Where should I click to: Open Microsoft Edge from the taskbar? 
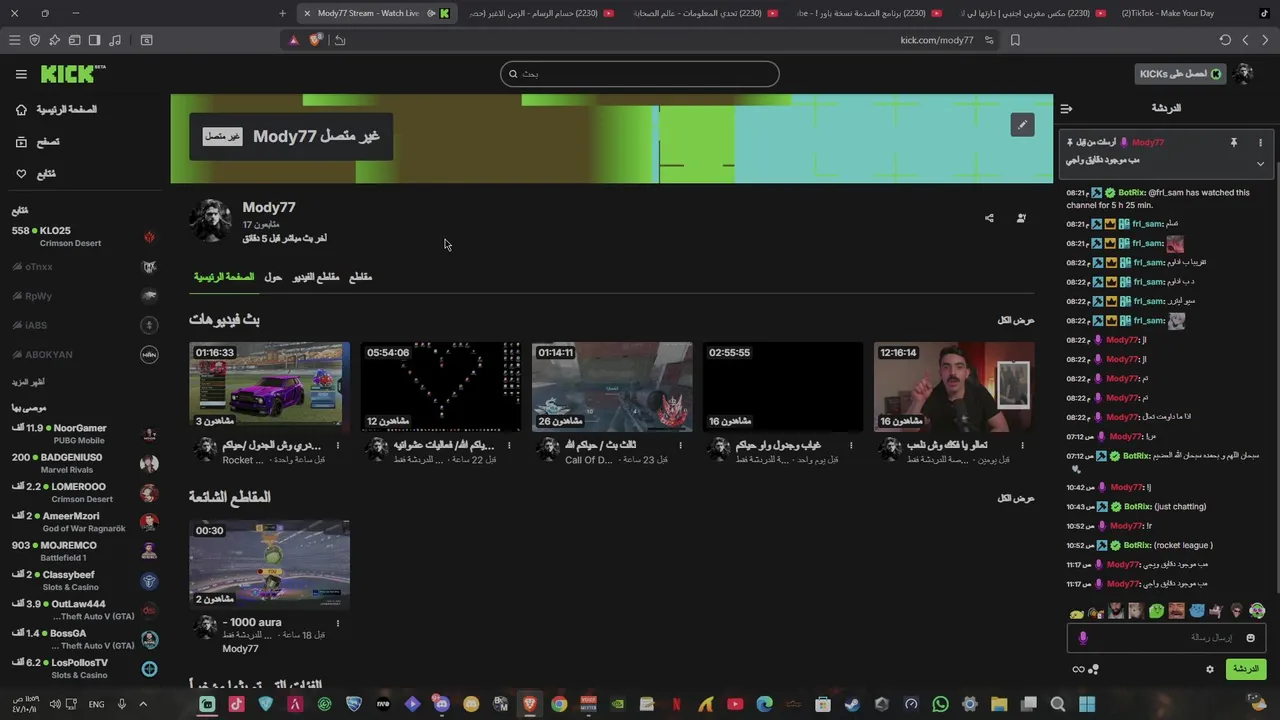(765, 704)
